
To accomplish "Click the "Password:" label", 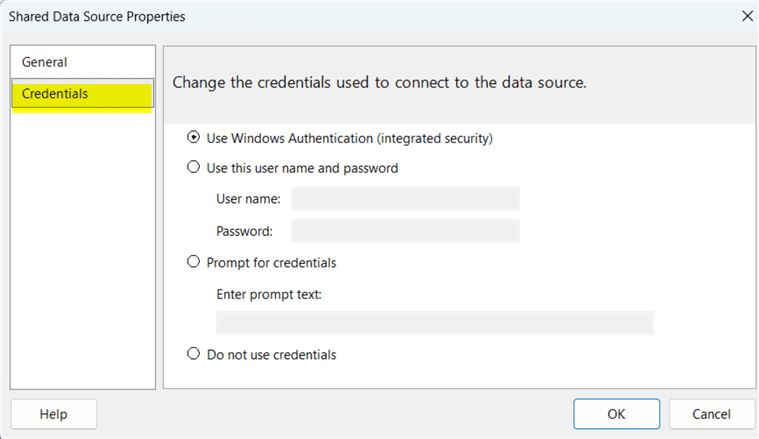I will point(244,231).
